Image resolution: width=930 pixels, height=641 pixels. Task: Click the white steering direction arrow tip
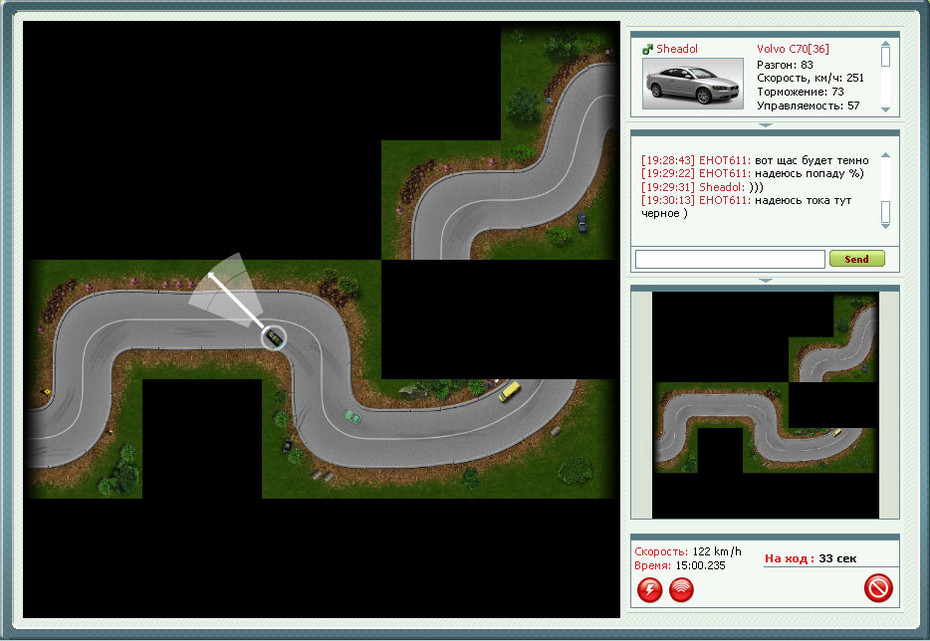tap(211, 275)
